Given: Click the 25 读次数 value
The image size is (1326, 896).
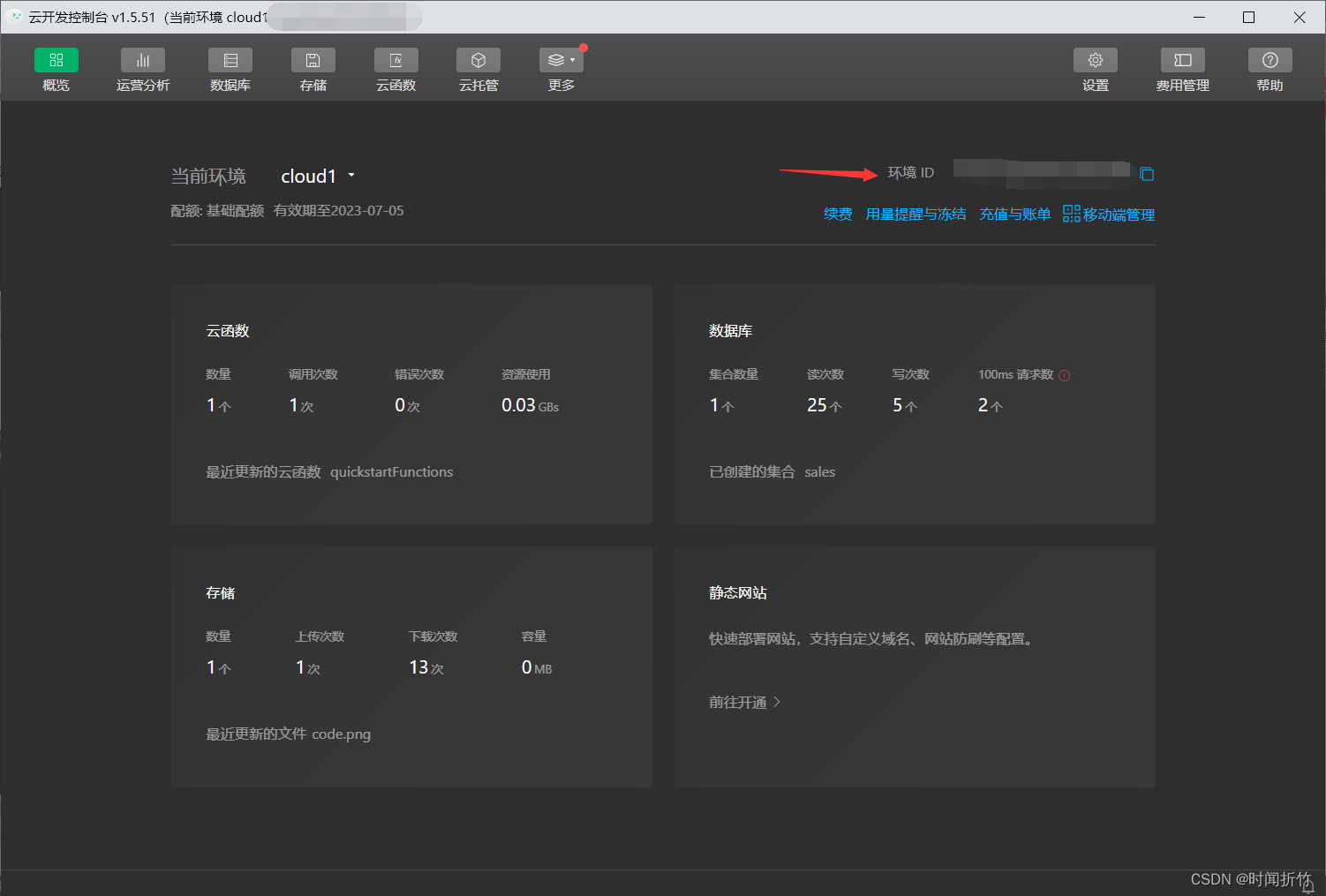Looking at the screenshot, I should (x=825, y=405).
